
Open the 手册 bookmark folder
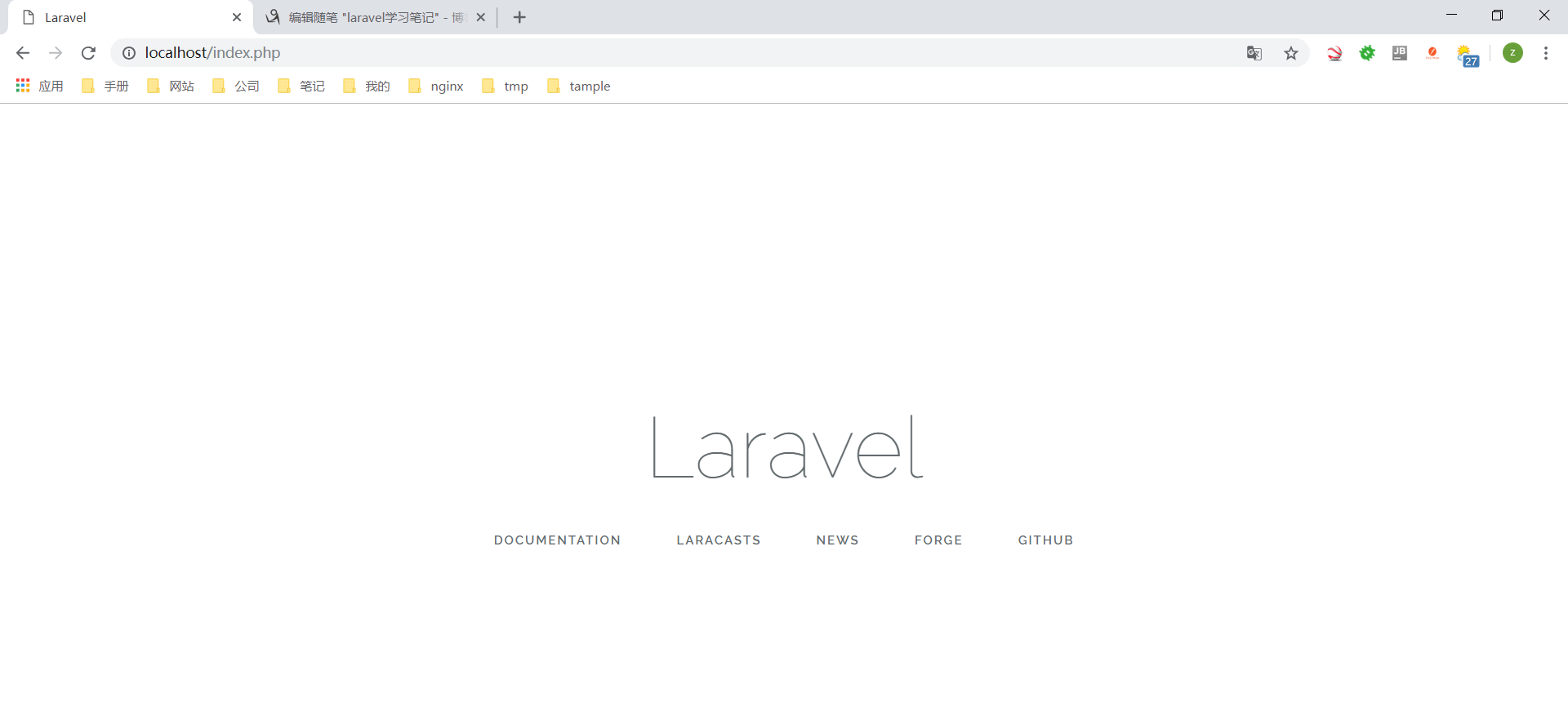click(x=105, y=86)
